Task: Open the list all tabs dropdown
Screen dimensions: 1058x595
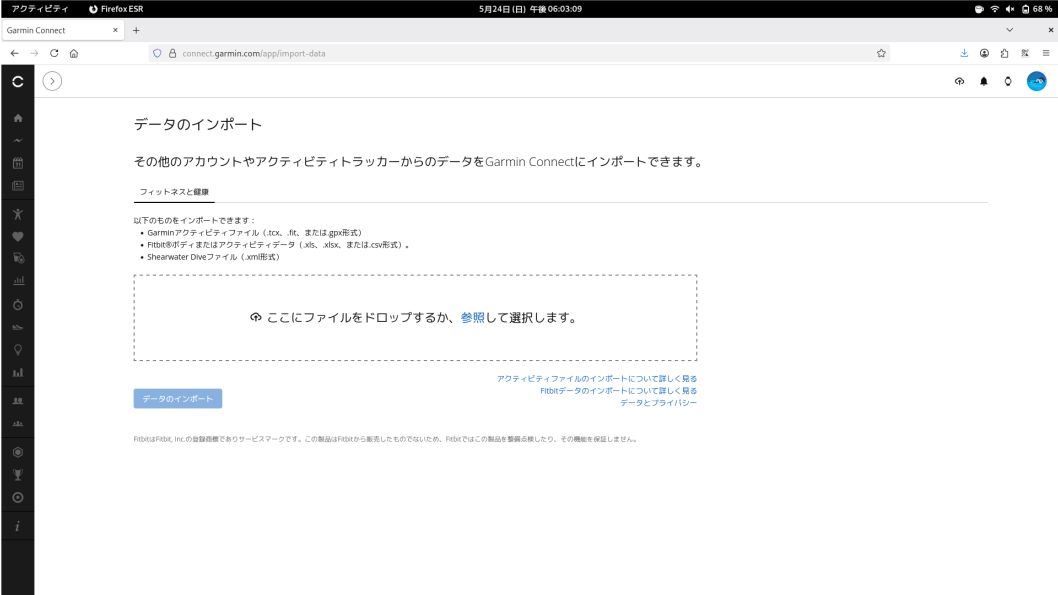Action: coord(1009,30)
